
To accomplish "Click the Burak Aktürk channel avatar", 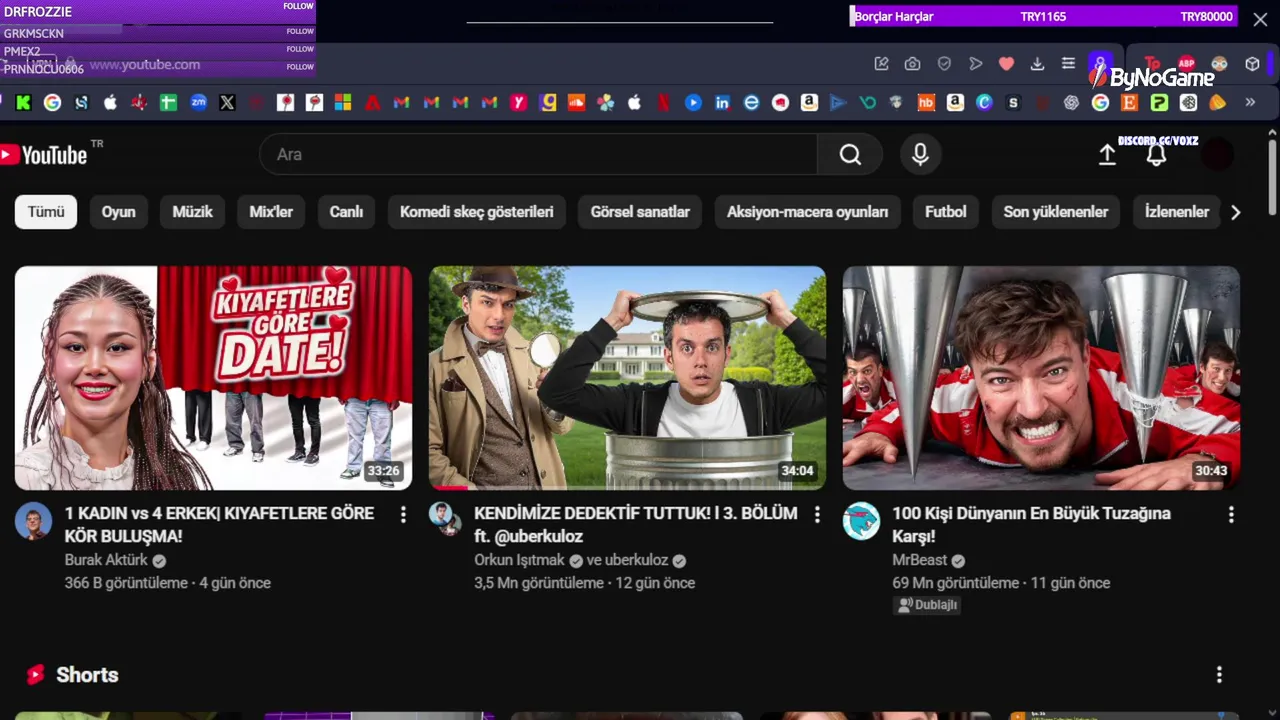I will coord(33,521).
